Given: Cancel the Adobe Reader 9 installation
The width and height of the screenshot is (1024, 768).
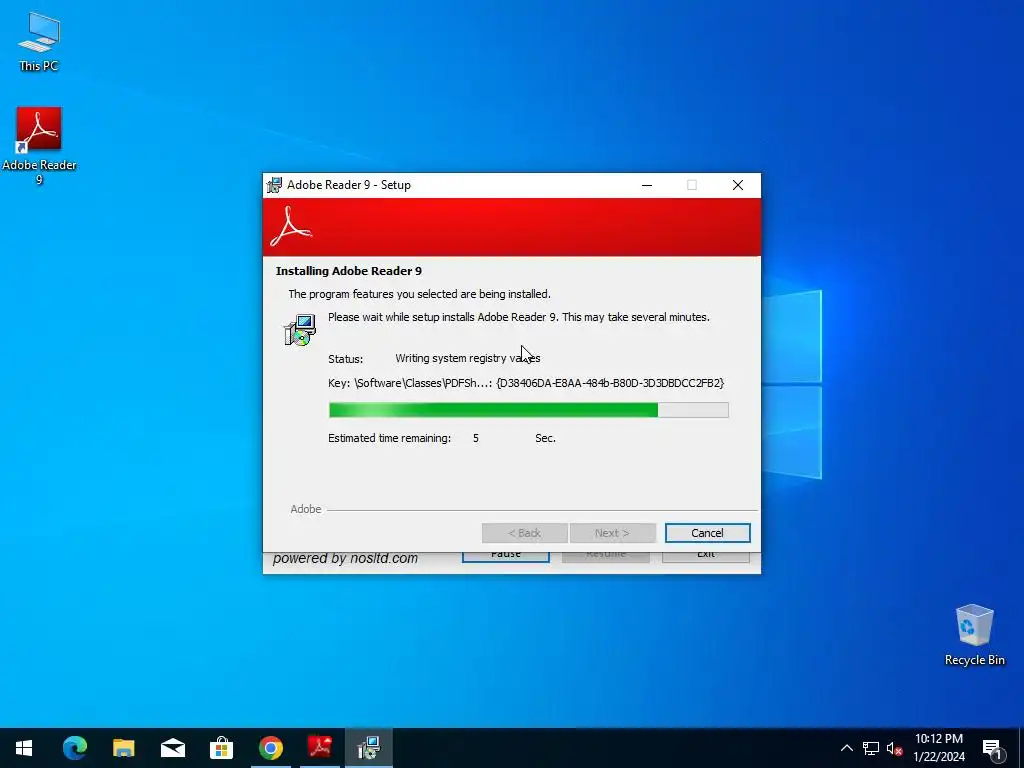Looking at the screenshot, I should pyautogui.click(x=707, y=533).
